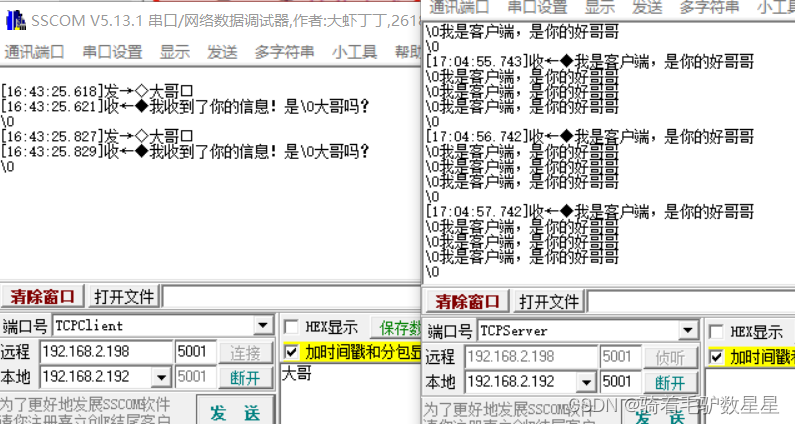795x424 pixels.
Task: Open 显示 menu in left window
Action: pyautogui.click(x=175, y=52)
